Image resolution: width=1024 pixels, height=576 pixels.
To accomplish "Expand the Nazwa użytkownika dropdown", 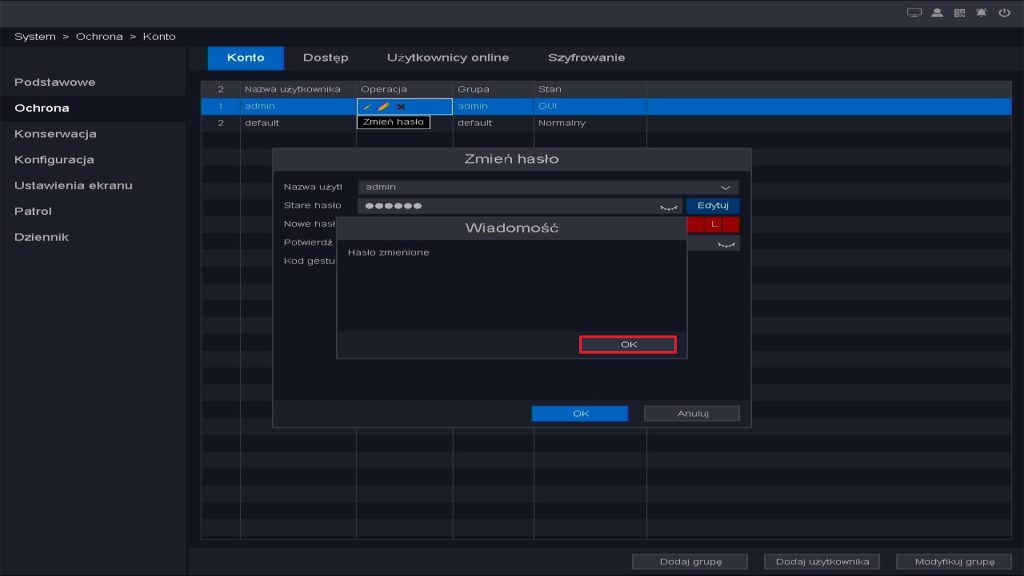I will point(725,187).
